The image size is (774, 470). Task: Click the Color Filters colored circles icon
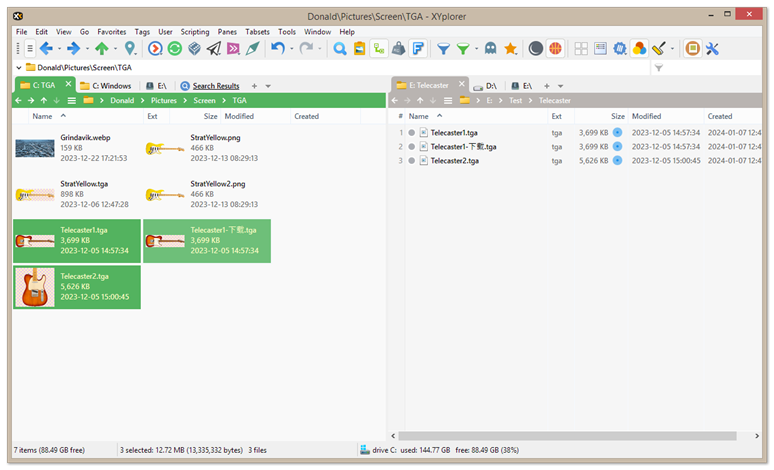640,48
